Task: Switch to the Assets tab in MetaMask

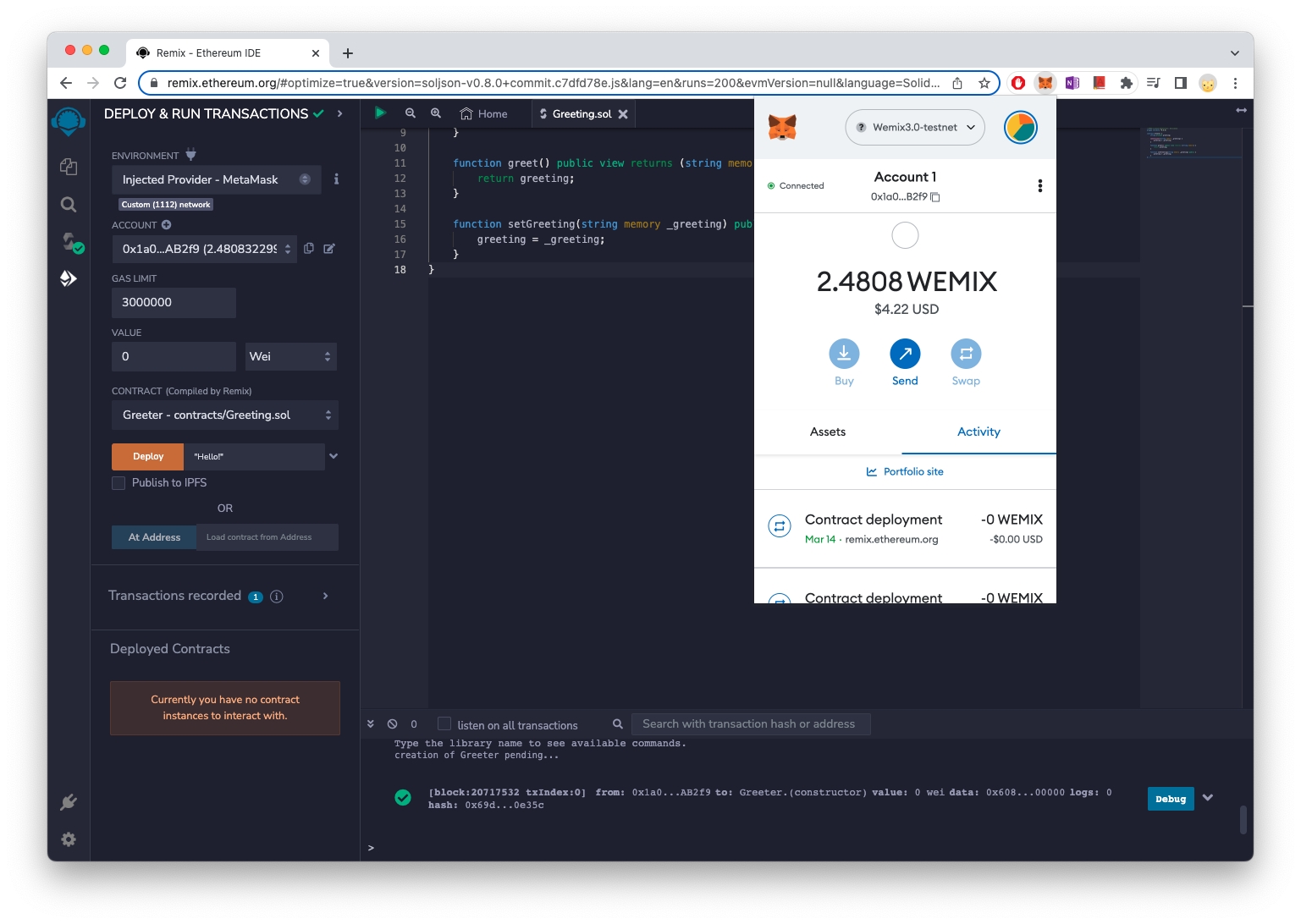Action: [827, 432]
